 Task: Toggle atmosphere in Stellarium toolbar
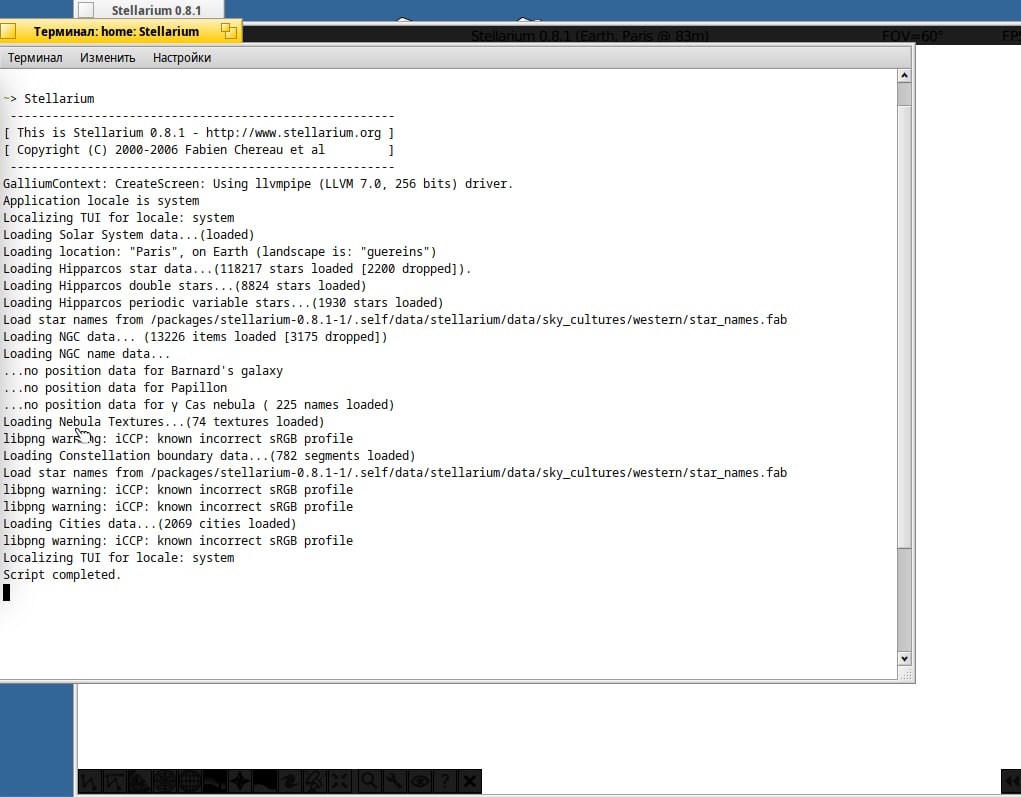click(x=267, y=781)
